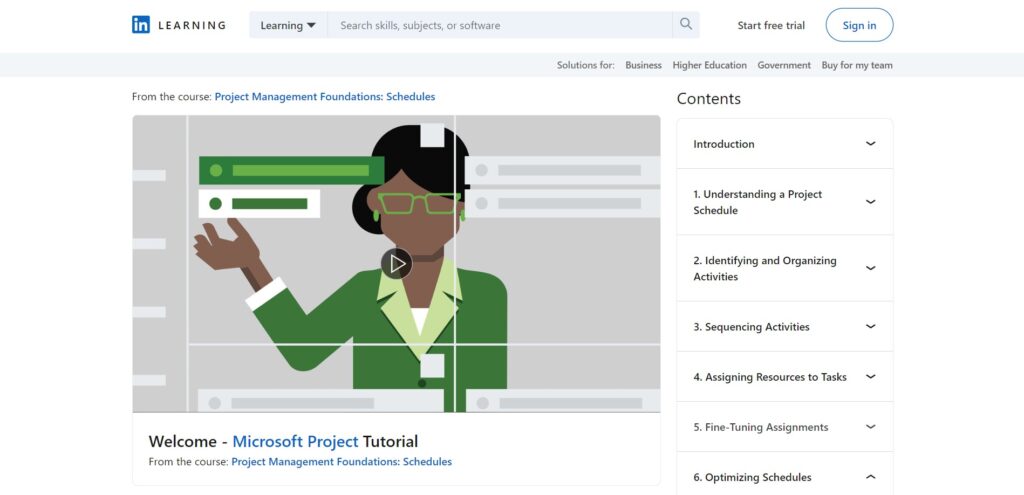Open course link above the video

click(x=325, y=97)
